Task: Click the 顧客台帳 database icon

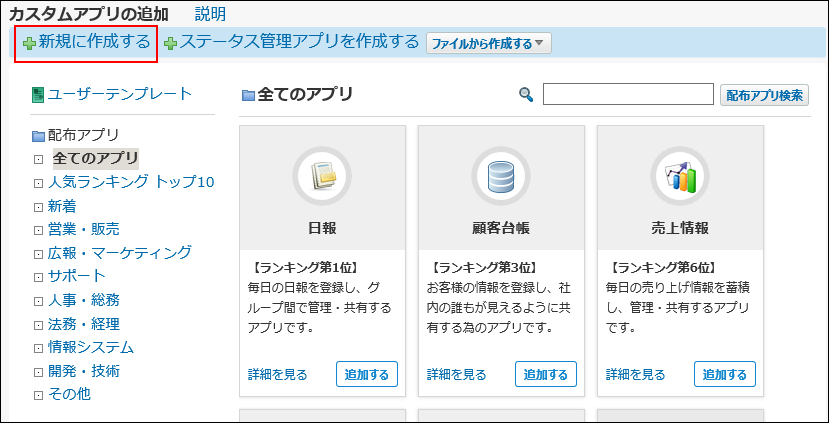Action: coord(501,176)
